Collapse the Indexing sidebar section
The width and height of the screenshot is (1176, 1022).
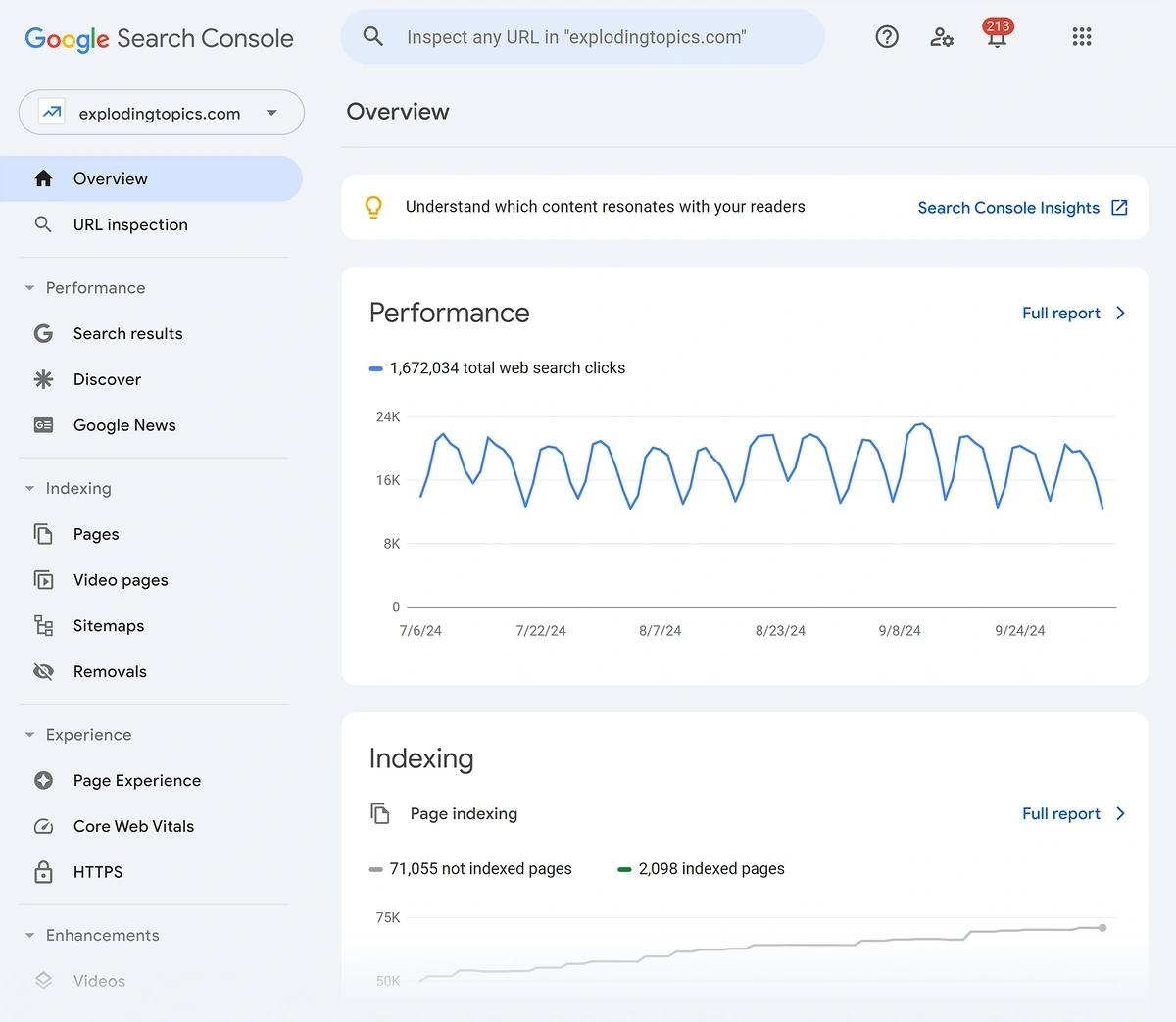click(x=29, y=488)
